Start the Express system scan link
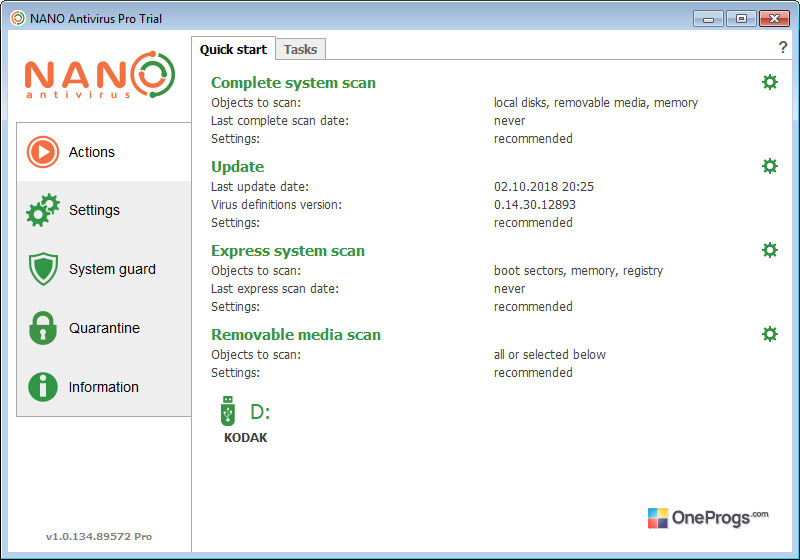Viewport: 800px width, 560px height. click(x=288, y=250)
